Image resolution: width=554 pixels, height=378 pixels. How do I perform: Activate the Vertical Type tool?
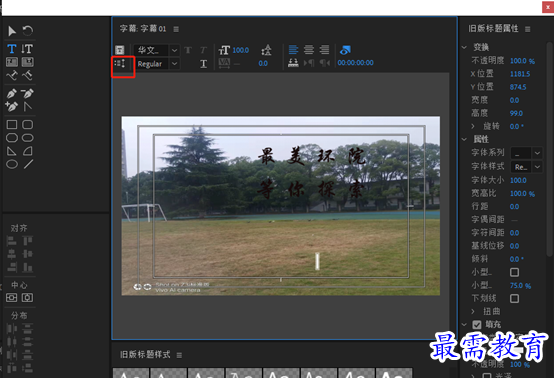[27, 49]
